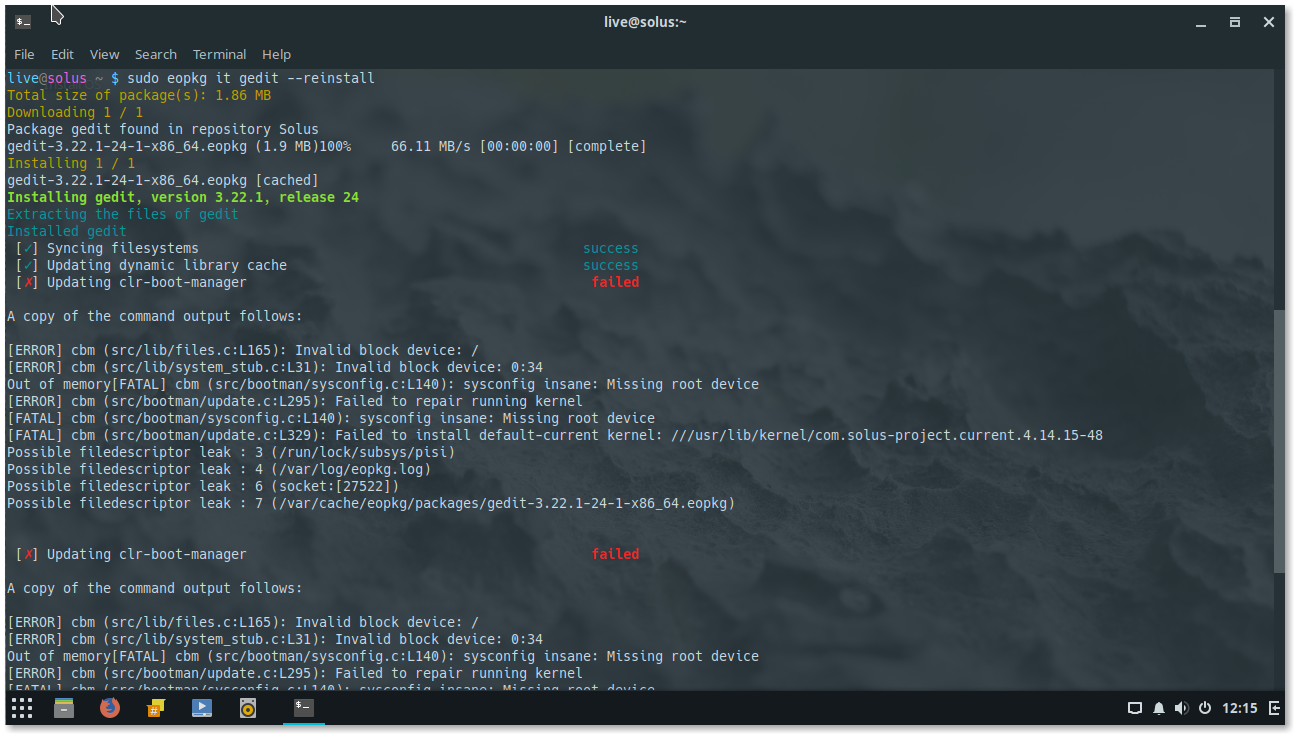The height and width of the screenshot is (734, 1294).
Task: Click the clock showing 12:15
Action: [x=1240, y=708]
